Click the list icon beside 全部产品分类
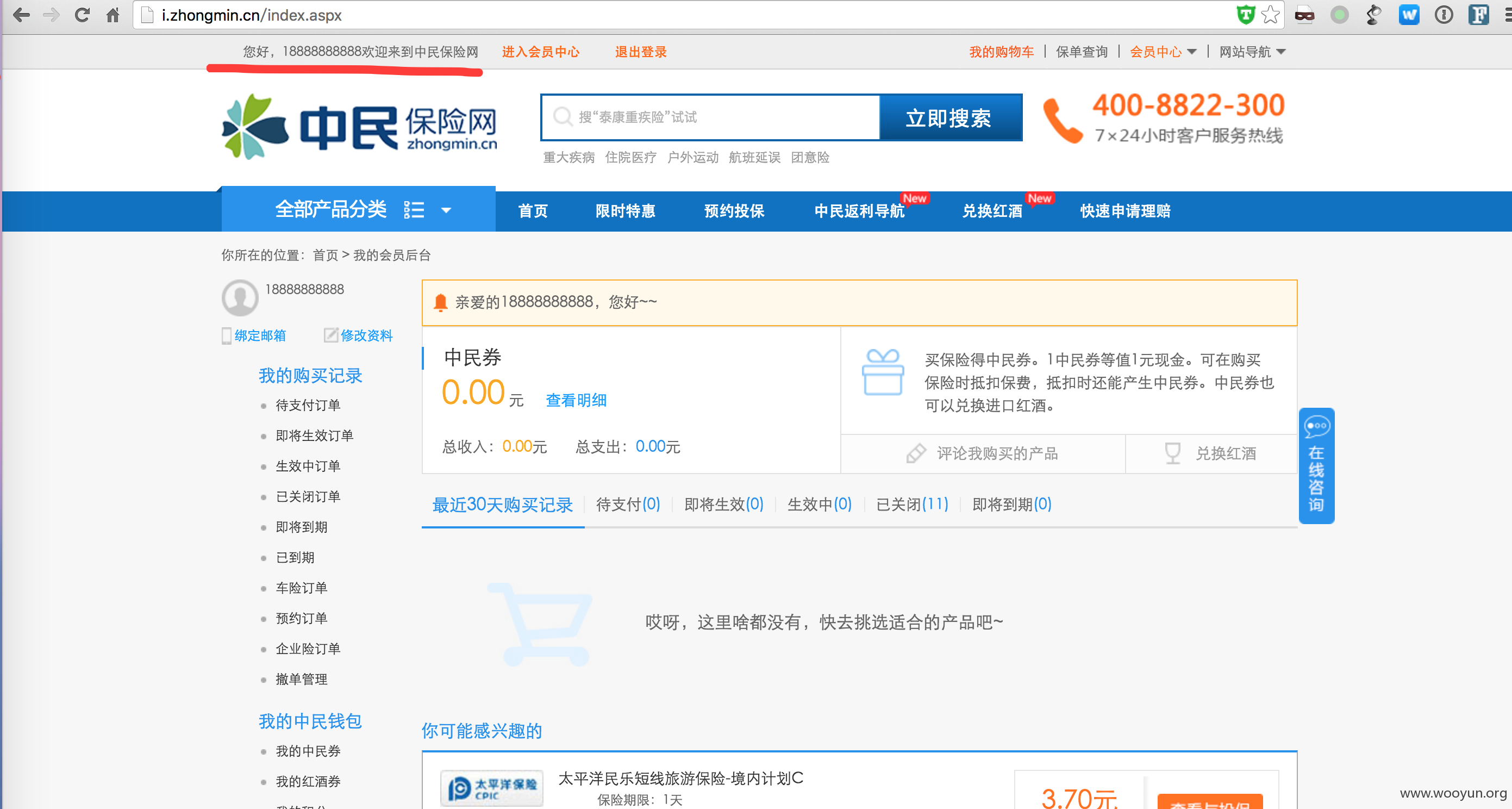Viewport: 1512px width, 809px height. [414, 209]
